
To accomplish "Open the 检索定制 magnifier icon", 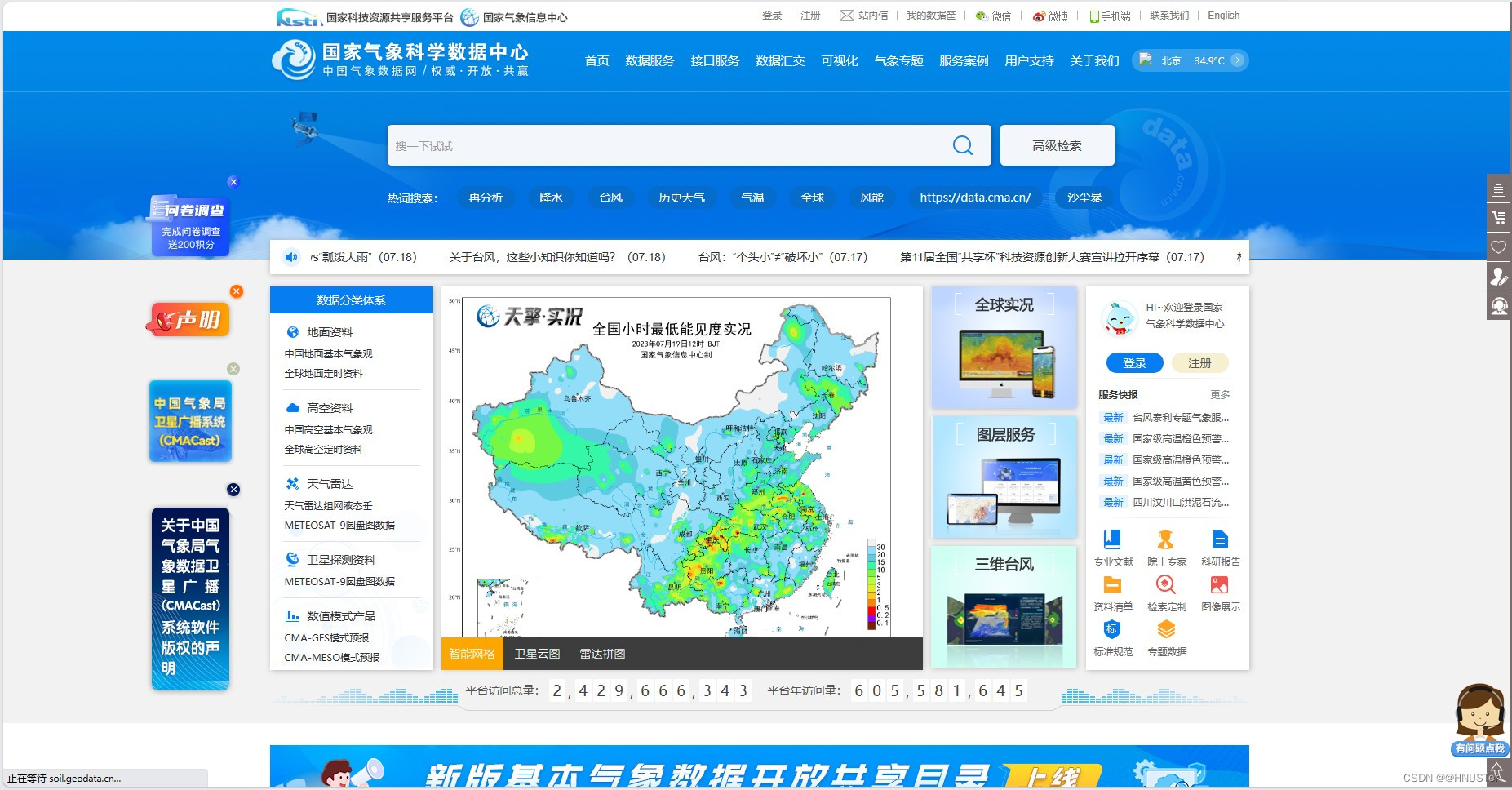I will point(1166,584).
